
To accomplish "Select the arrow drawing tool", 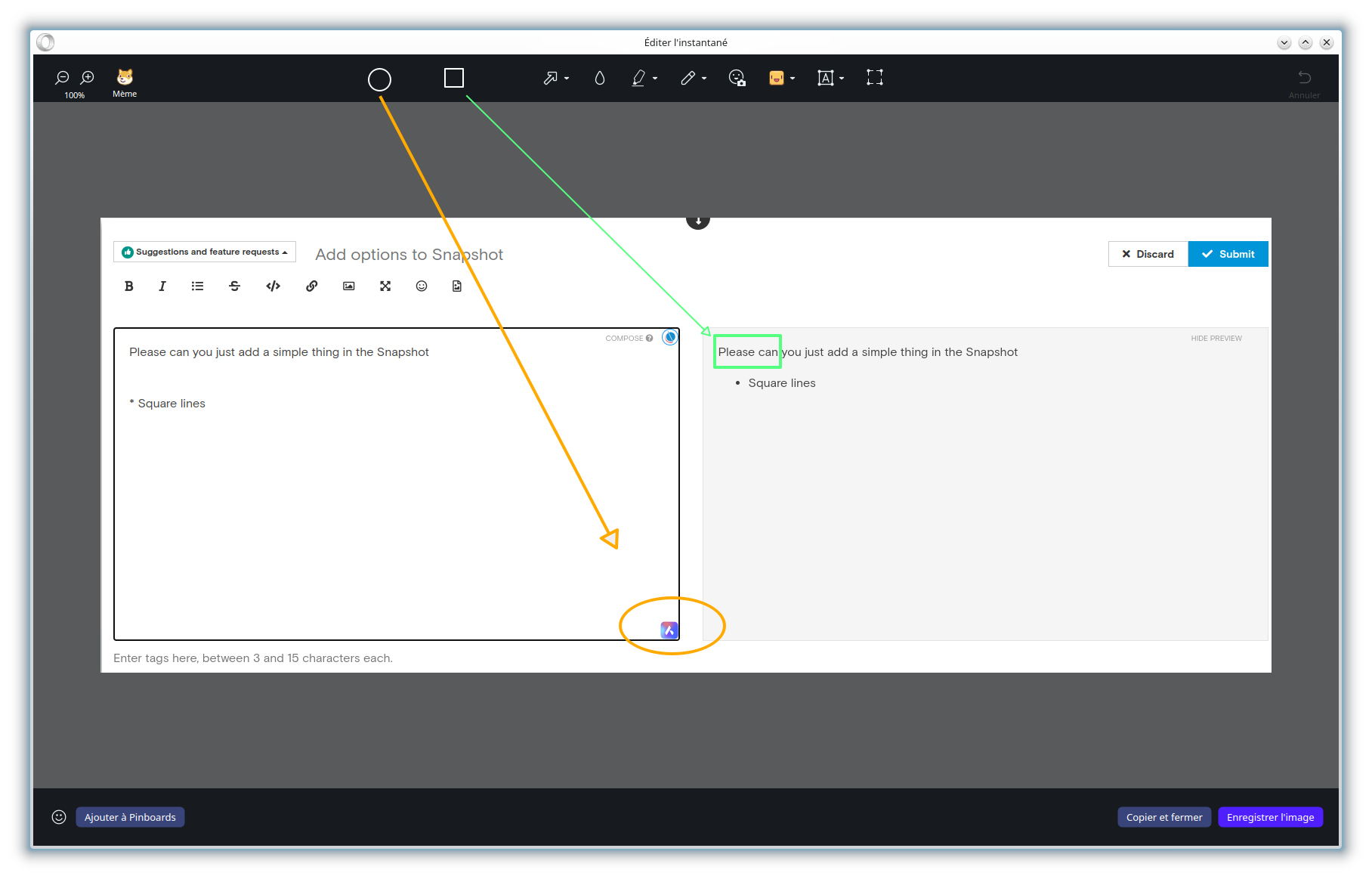I will click(551, 78).
